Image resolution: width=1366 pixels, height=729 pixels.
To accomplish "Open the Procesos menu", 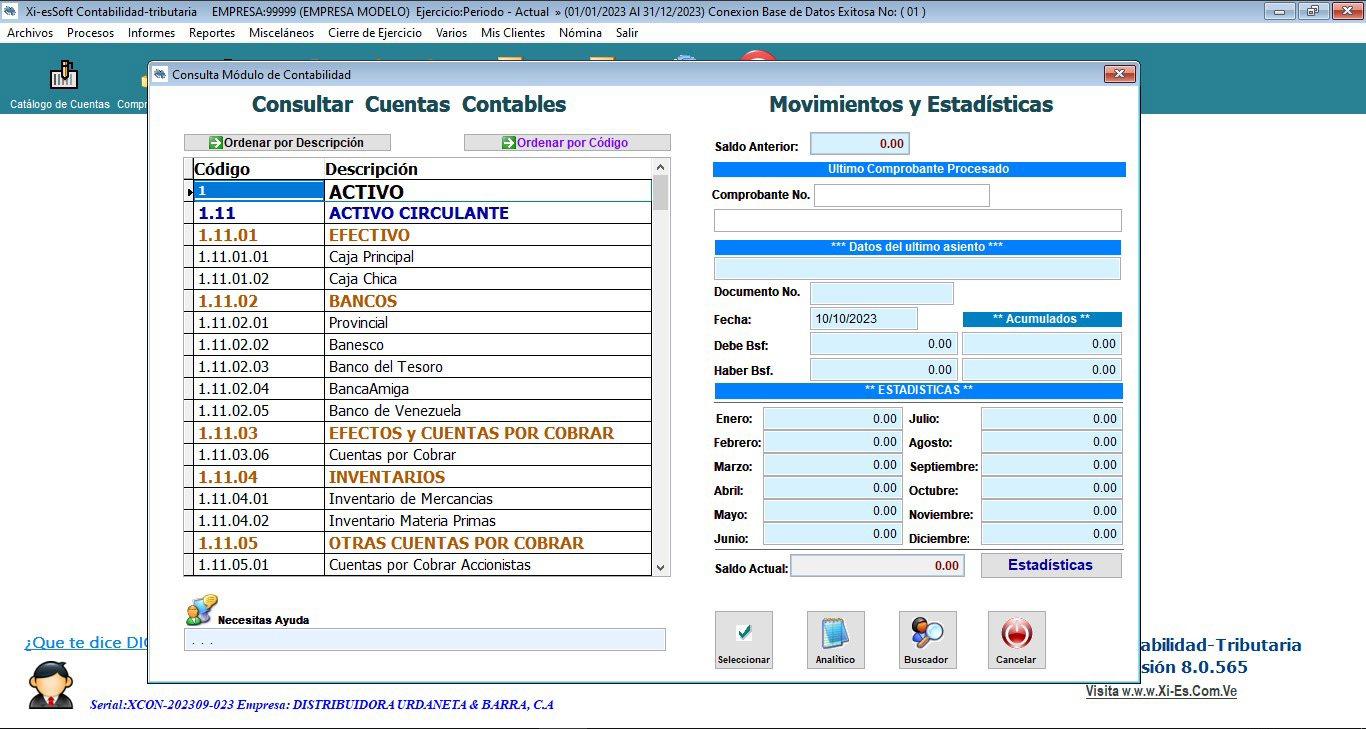I will pos(90,33).
